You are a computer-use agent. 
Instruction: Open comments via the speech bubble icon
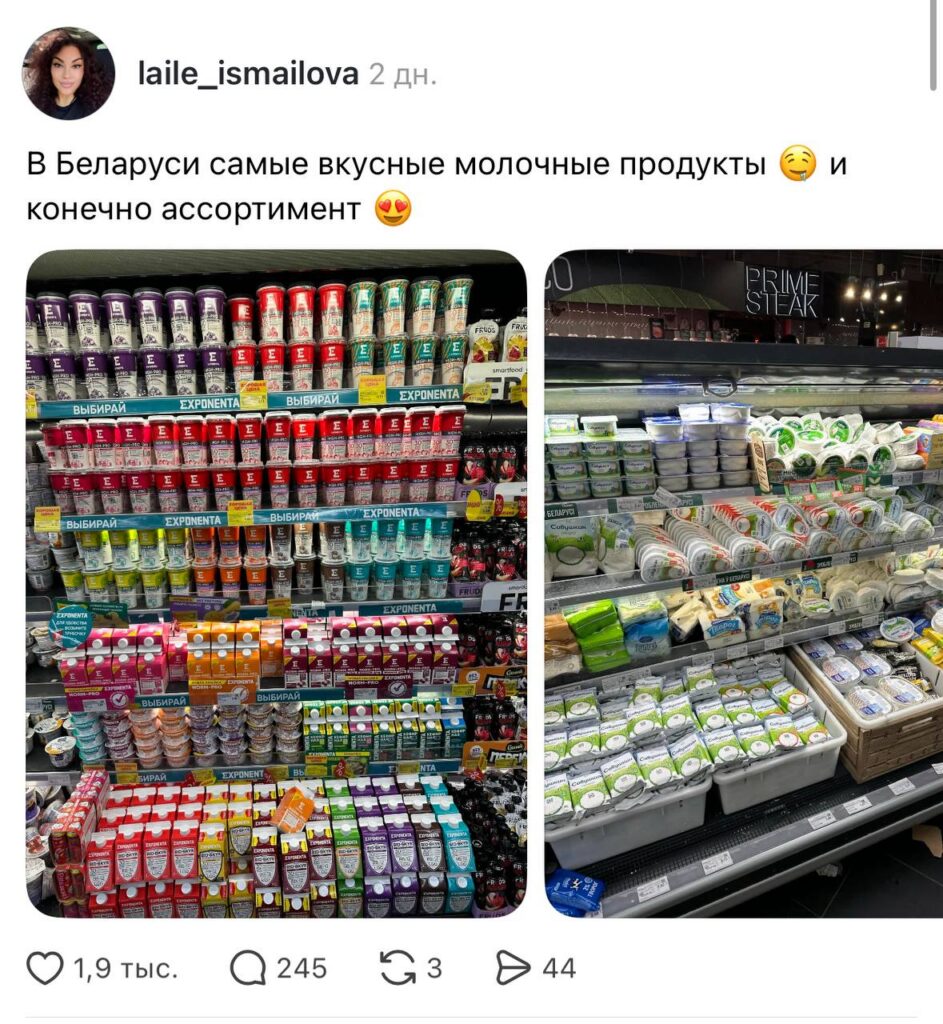click(x=248, y=968)
